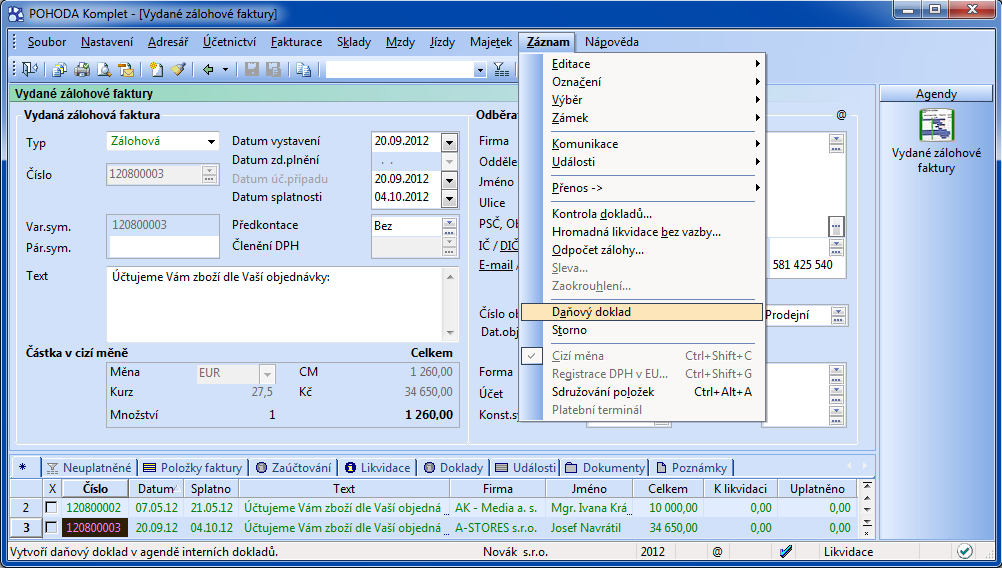This screenshot has width=1002, height=568.
Task: Click the POHODA app icon in title bar
Action: [x=15, y=13]
